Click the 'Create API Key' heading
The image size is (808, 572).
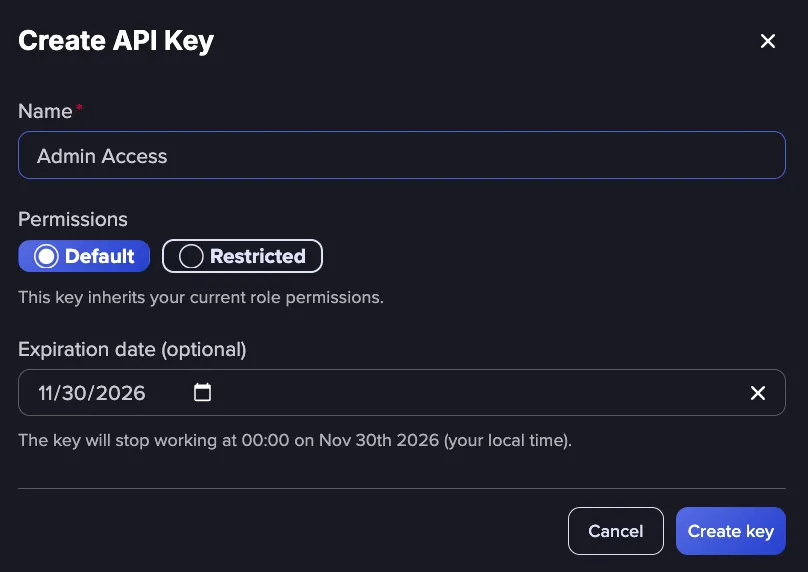point(116,41)
